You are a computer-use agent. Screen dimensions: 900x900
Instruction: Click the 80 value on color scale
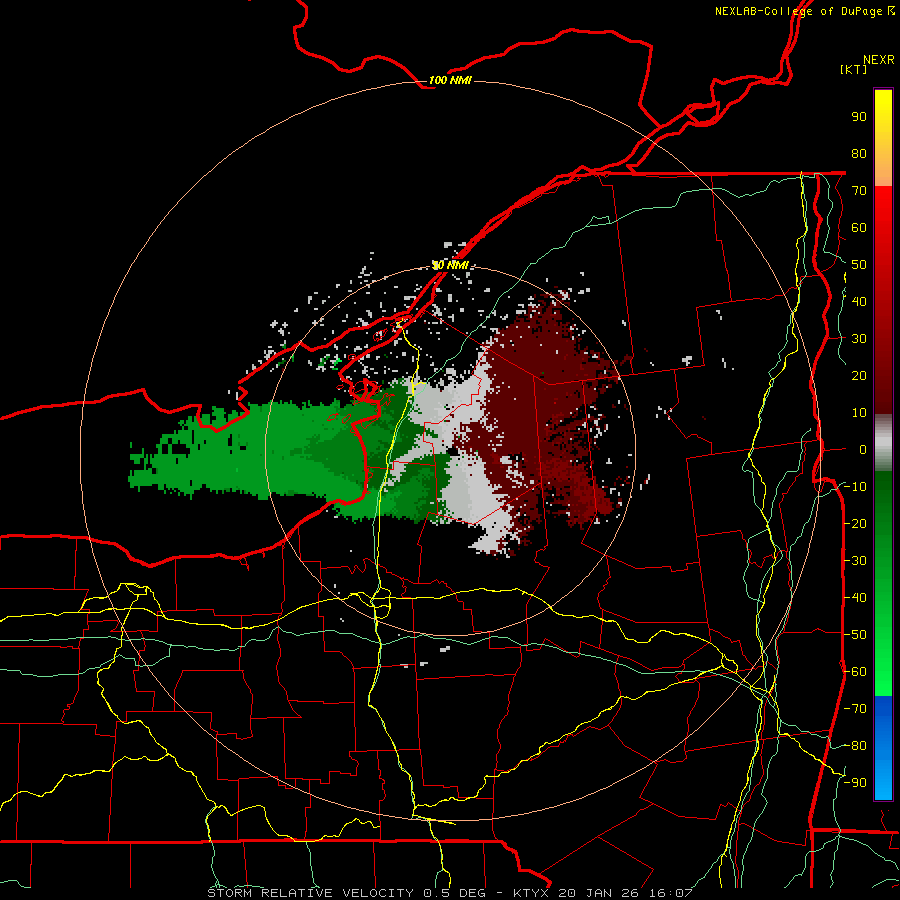pyautogui.click(x=859, y=154)
